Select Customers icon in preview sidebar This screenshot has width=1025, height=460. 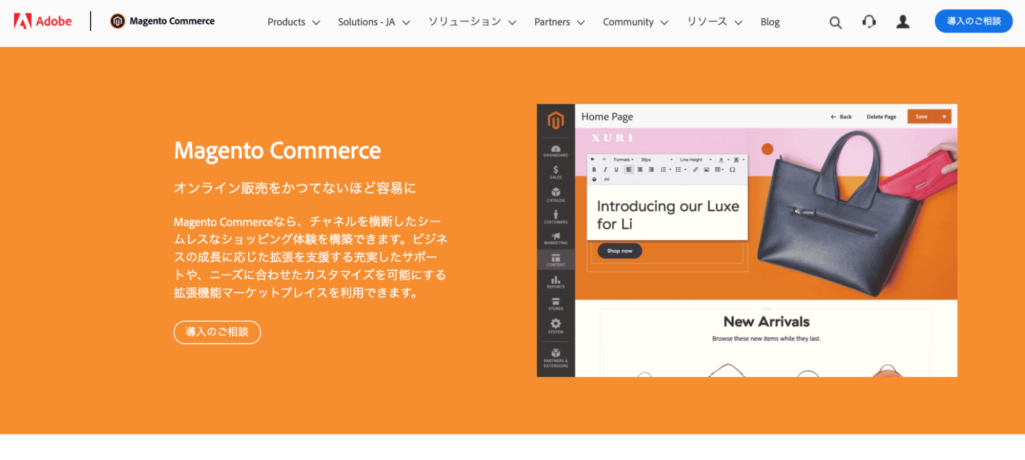[556, 216]
